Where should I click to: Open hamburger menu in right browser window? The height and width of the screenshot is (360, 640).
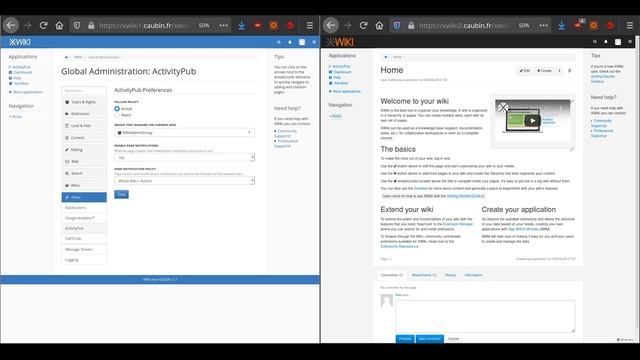(x=630, y=25)
